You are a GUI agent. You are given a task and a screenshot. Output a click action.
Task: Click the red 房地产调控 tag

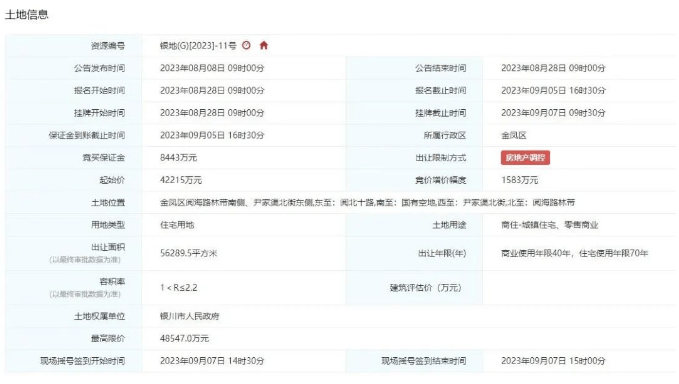[525, 158]
